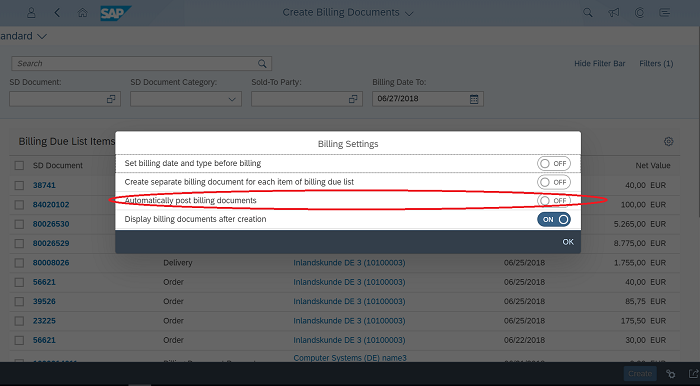Open the notifications megaphone icon

click(614, 12)
